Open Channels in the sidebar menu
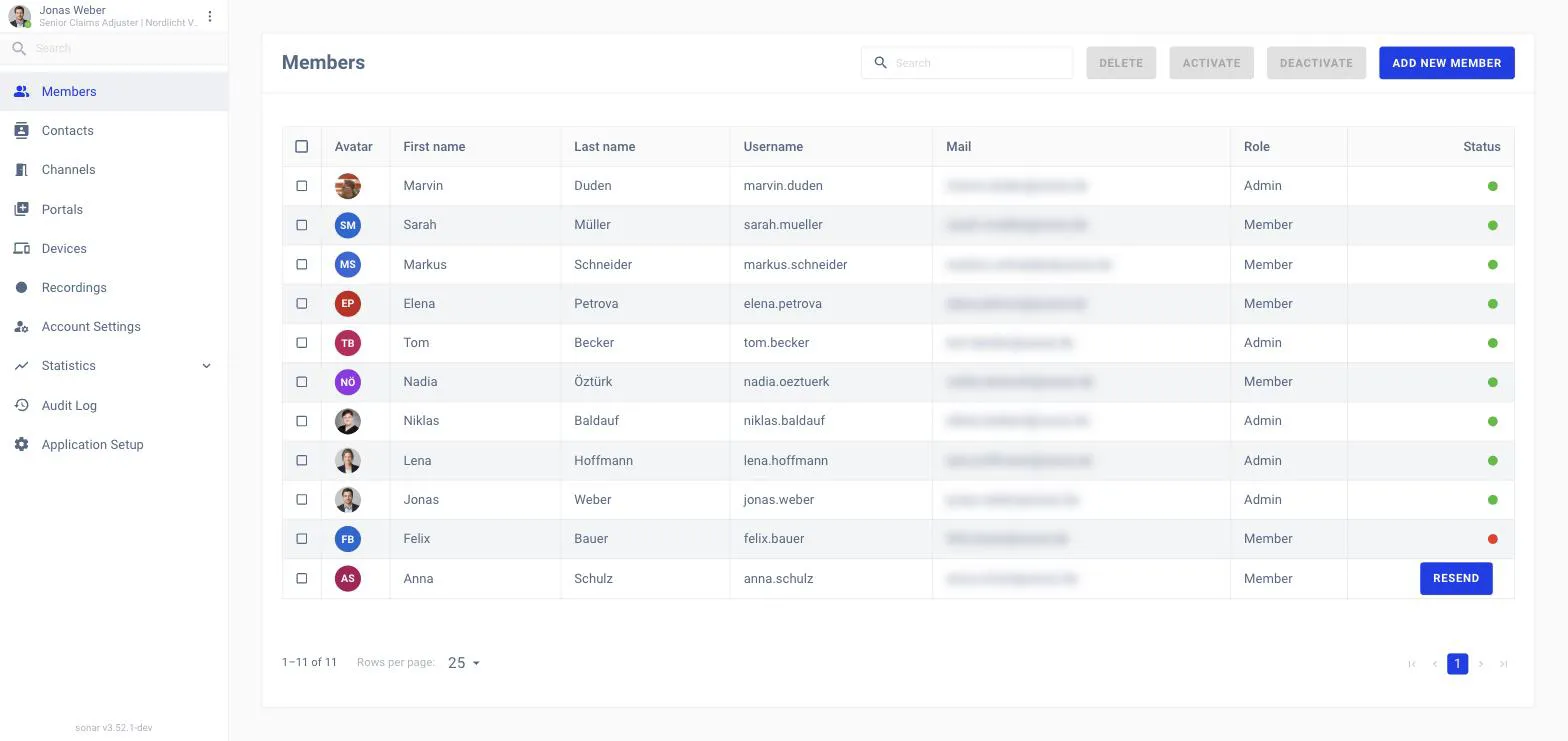 pyautogui.click(x=114, y=170)
